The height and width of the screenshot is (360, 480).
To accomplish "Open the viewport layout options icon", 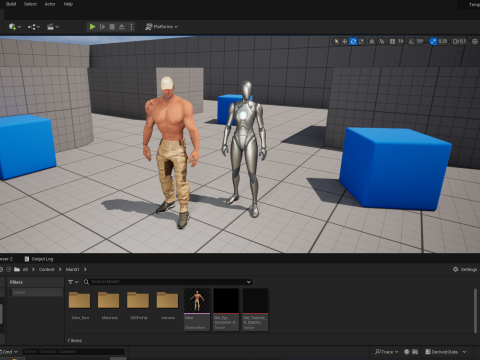I will coord(475,41).
